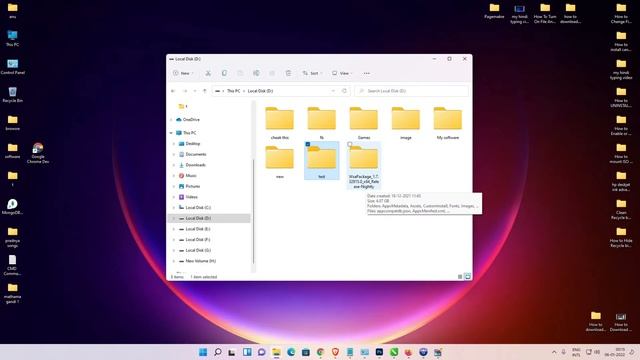This screenshot has width=640, height=360.
Task: Show hidden system tray icons chevron
Action: click(x=554, y=352)
